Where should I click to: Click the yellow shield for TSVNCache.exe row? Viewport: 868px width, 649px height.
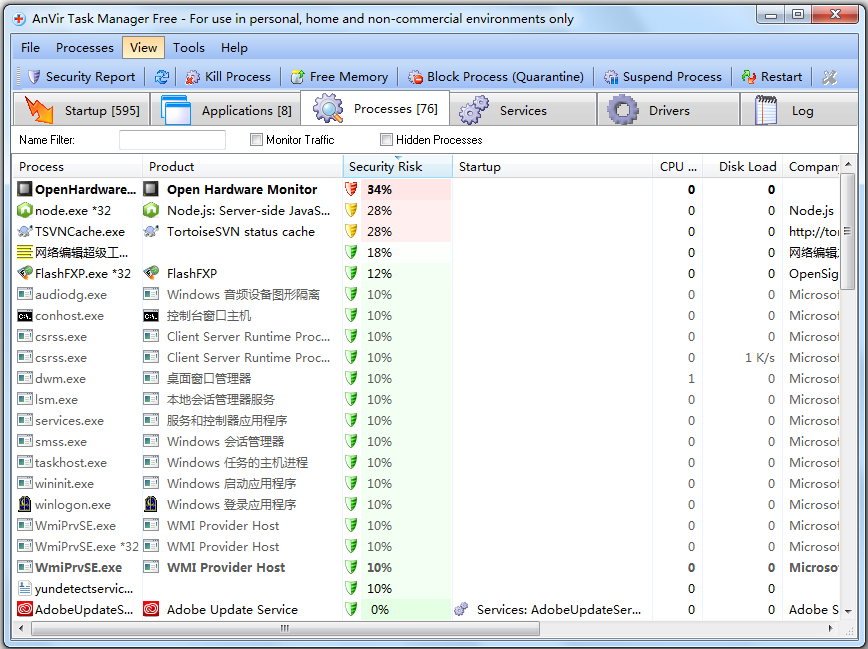coord(351,231)
